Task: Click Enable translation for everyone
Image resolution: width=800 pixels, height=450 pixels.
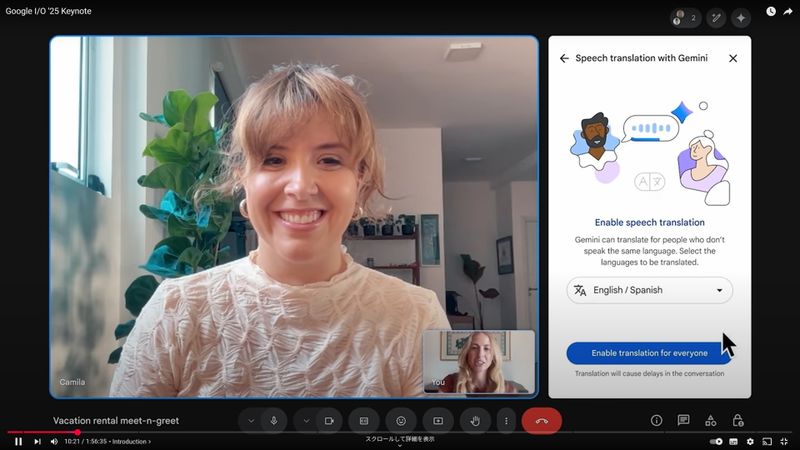Action: (649, 353)
